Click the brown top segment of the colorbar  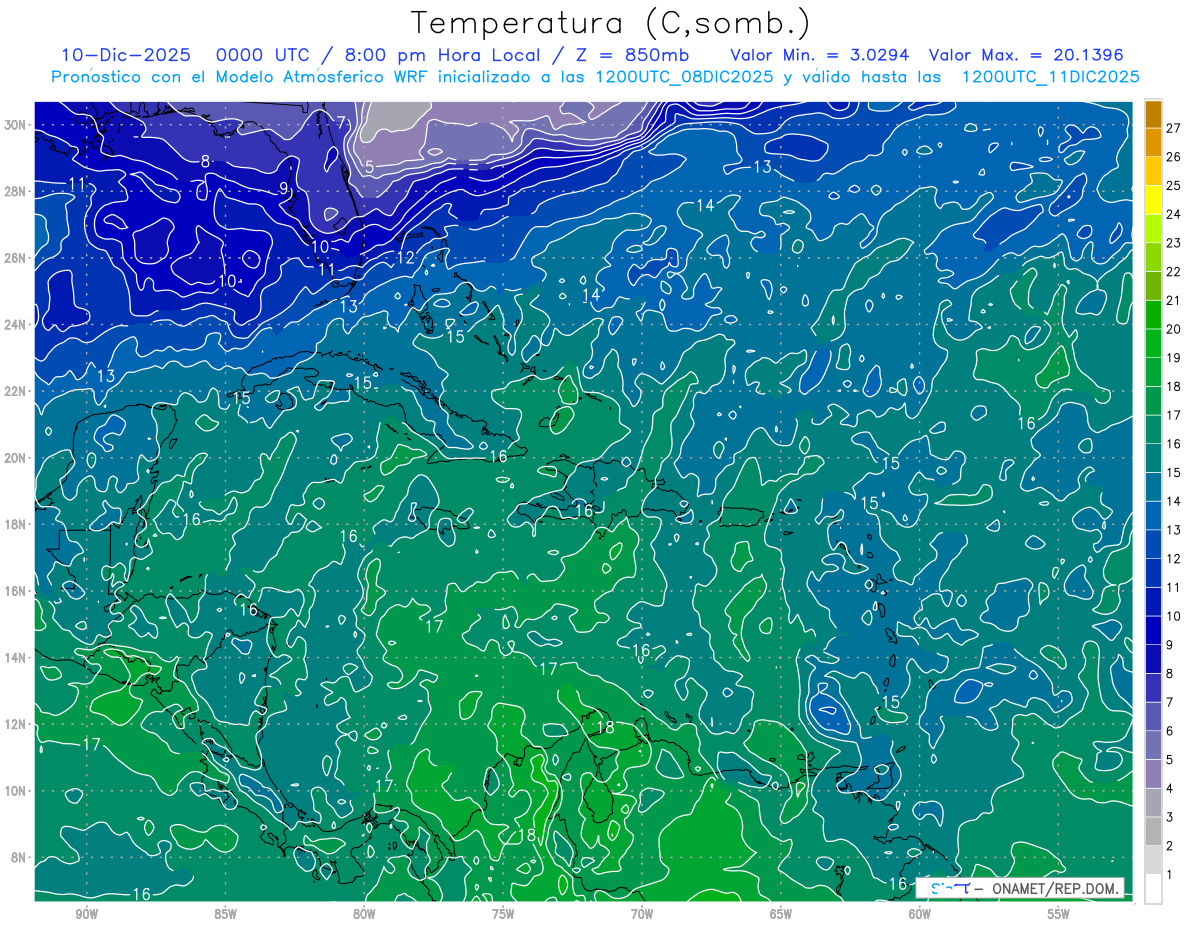pos(1154,114)
